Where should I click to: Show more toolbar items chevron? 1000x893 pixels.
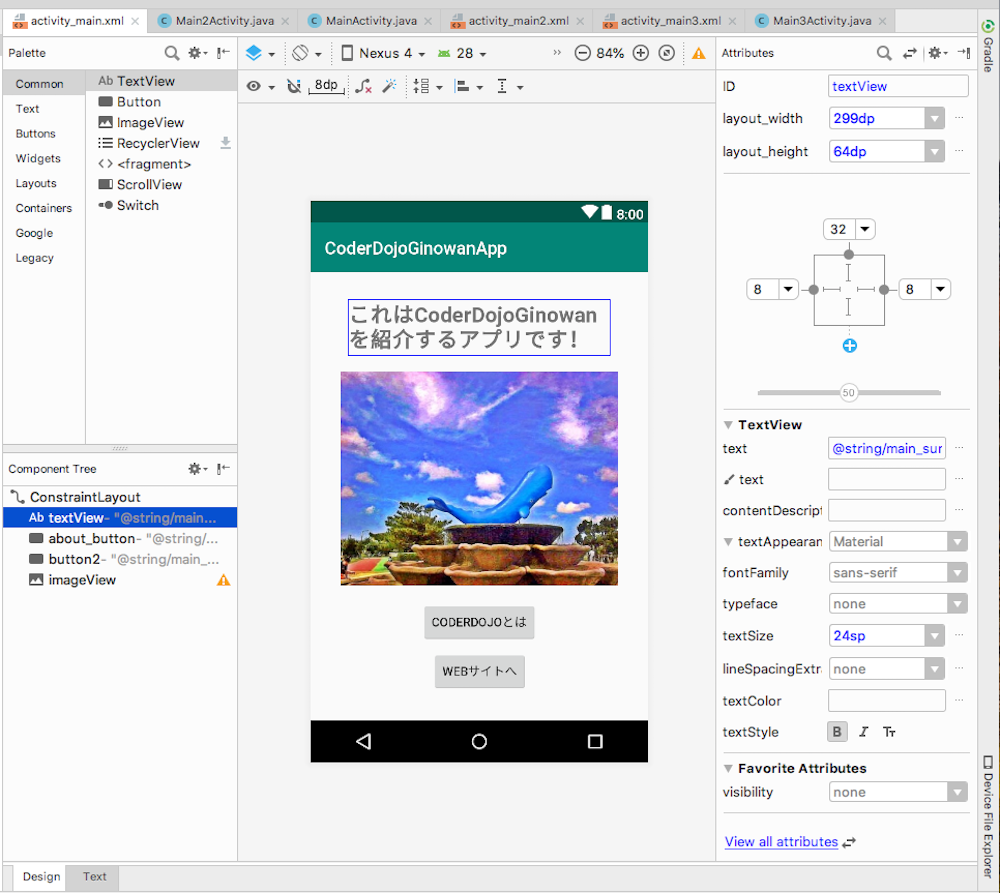pos(557,53)
